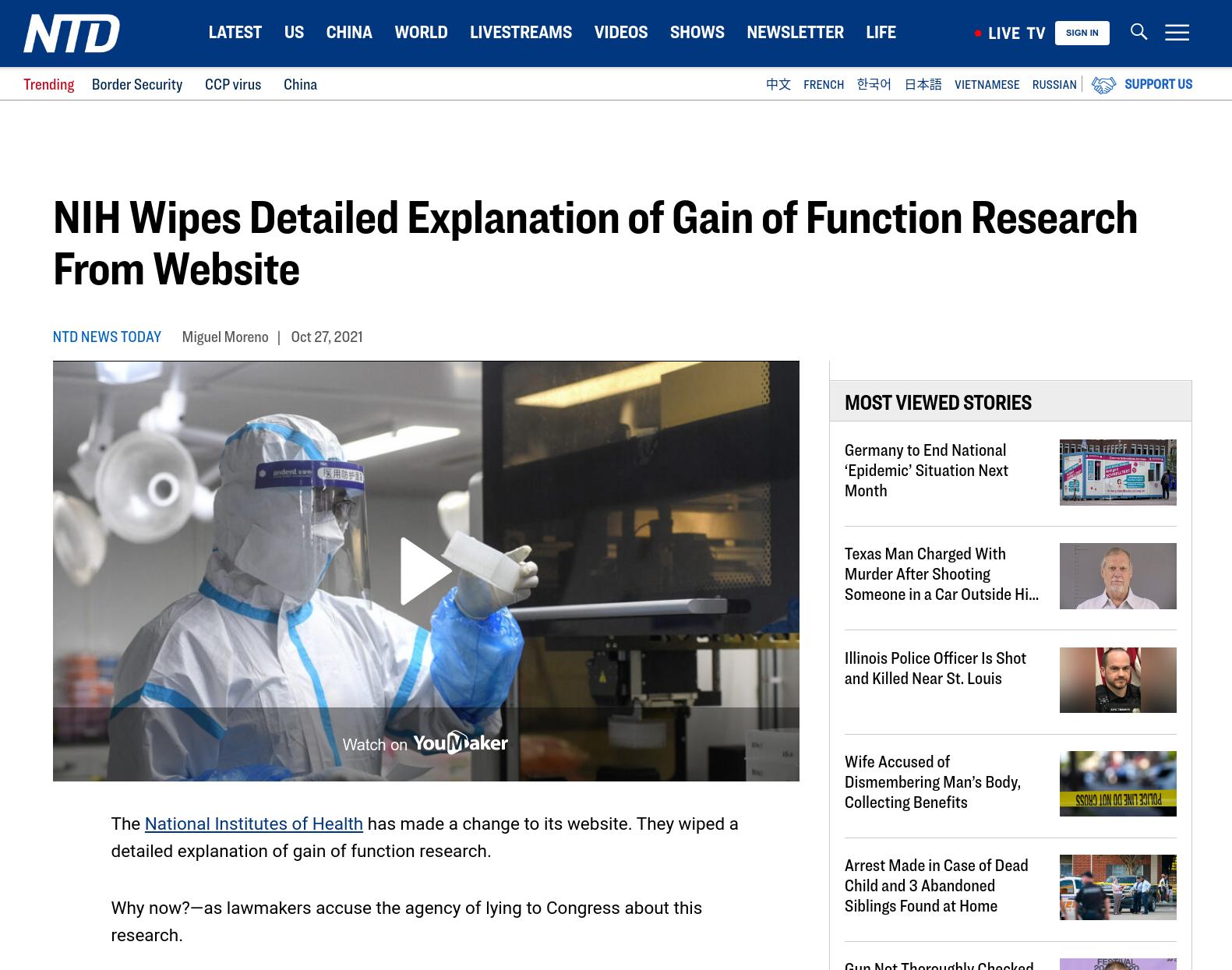1232x970 pixels.
Task: Open the hamburger menu icon
Action: [1177, 32]
